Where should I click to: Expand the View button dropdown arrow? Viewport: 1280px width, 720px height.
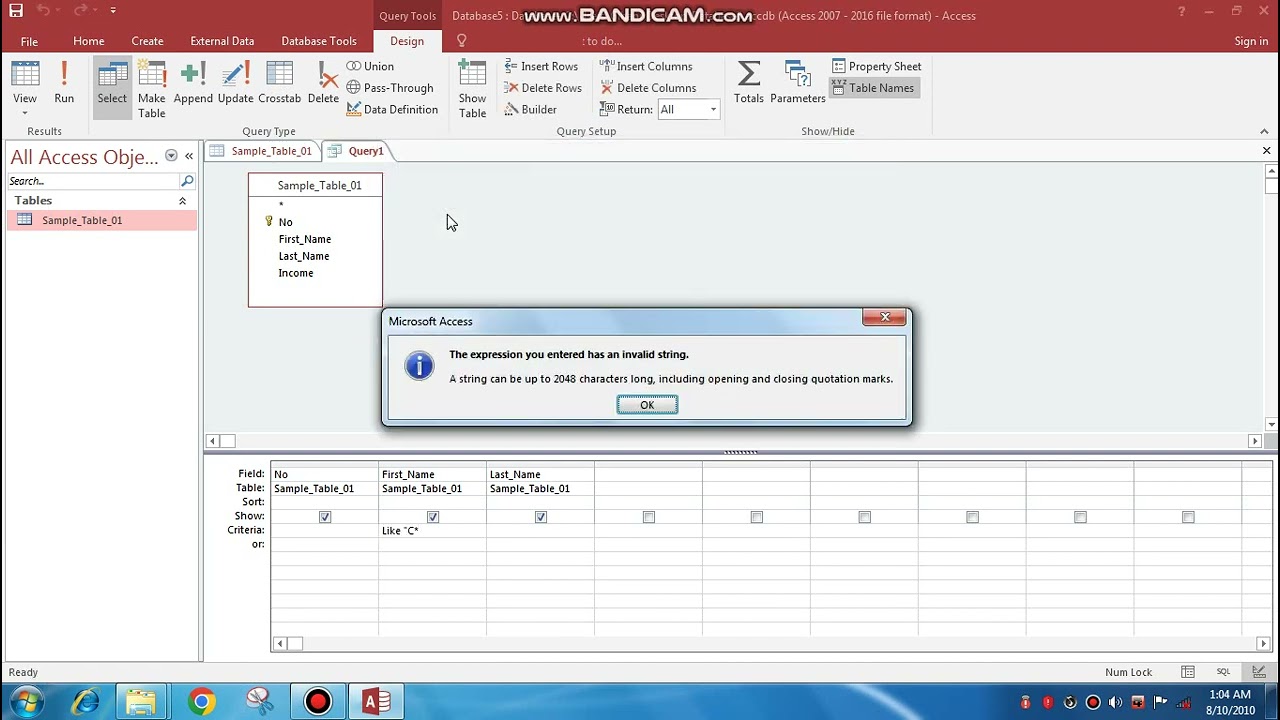pyautogui.click(x=25, y=112)
